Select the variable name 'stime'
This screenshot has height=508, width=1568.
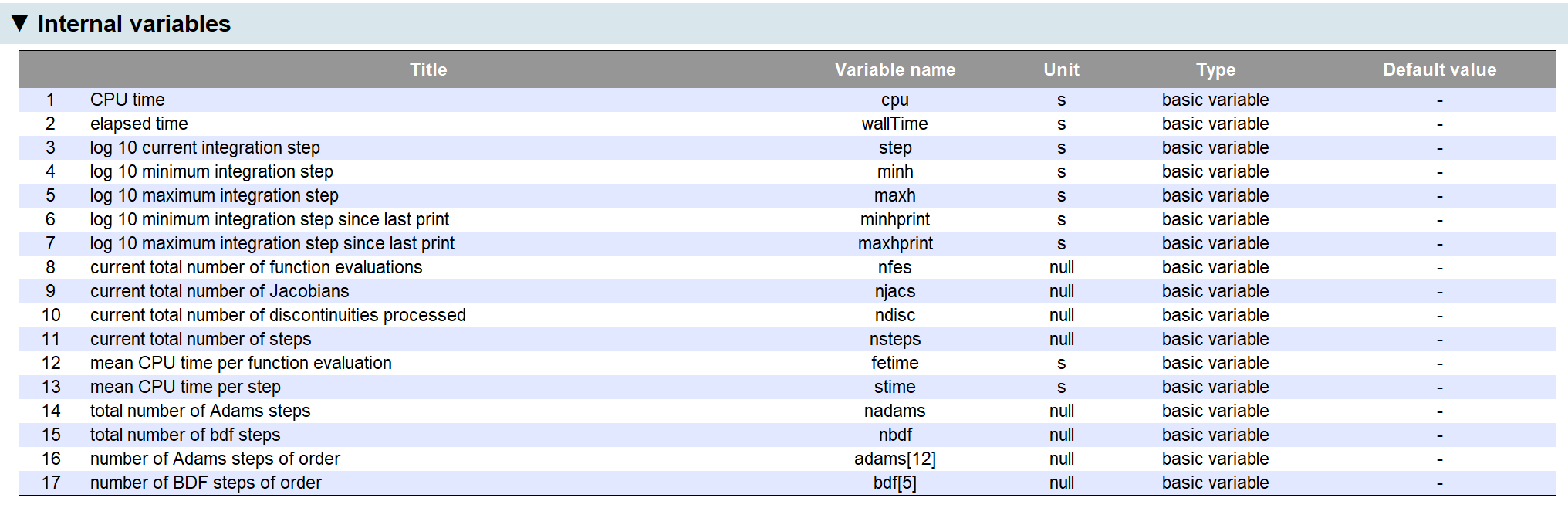point(895,387)
